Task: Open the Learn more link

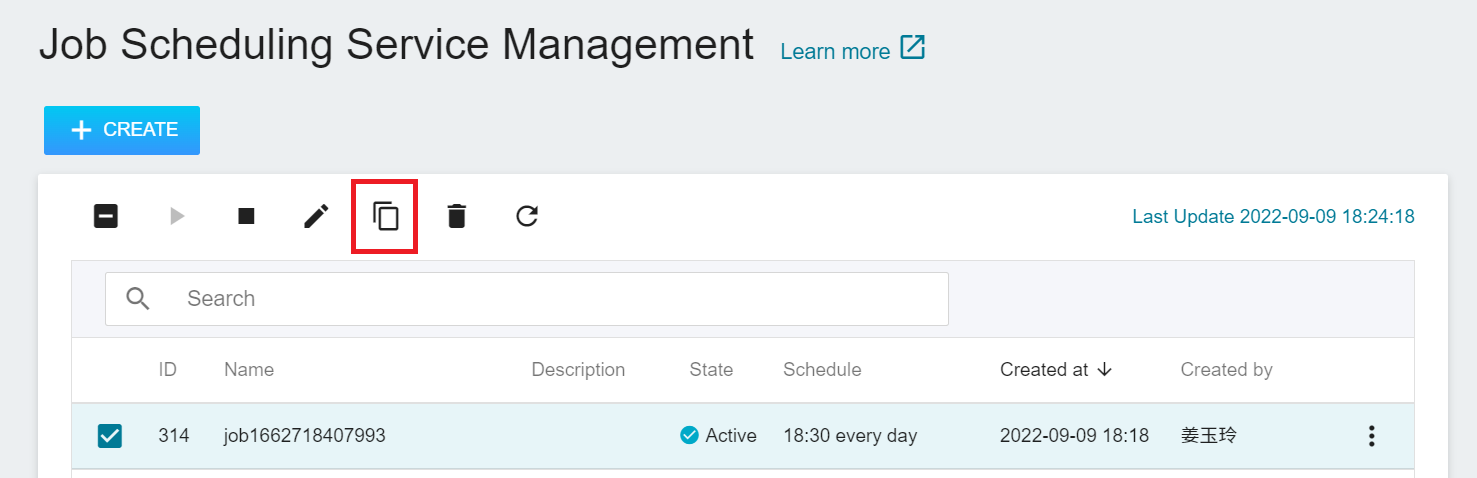Action: (x=835, y=51)
